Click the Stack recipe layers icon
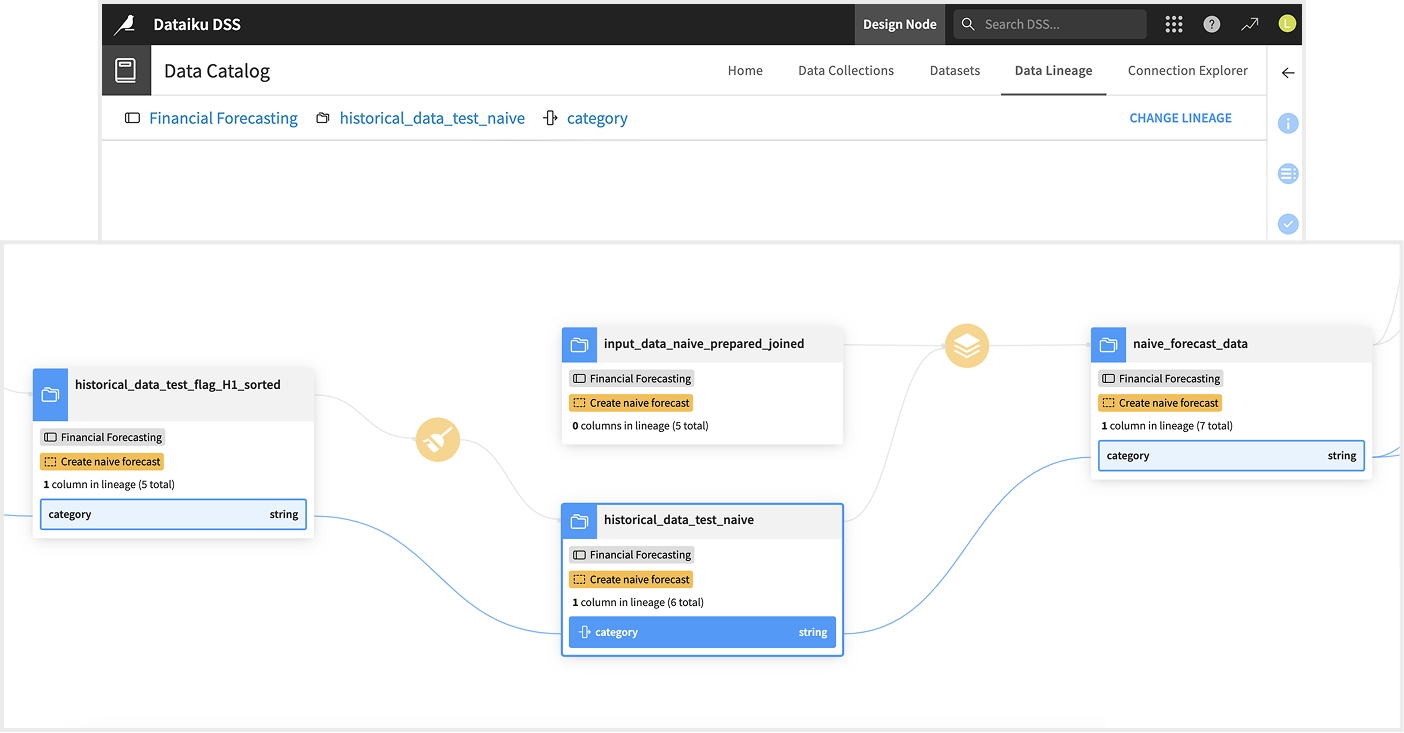The image size is (1404, 733). pyautogui.click(x=967, y=346)
